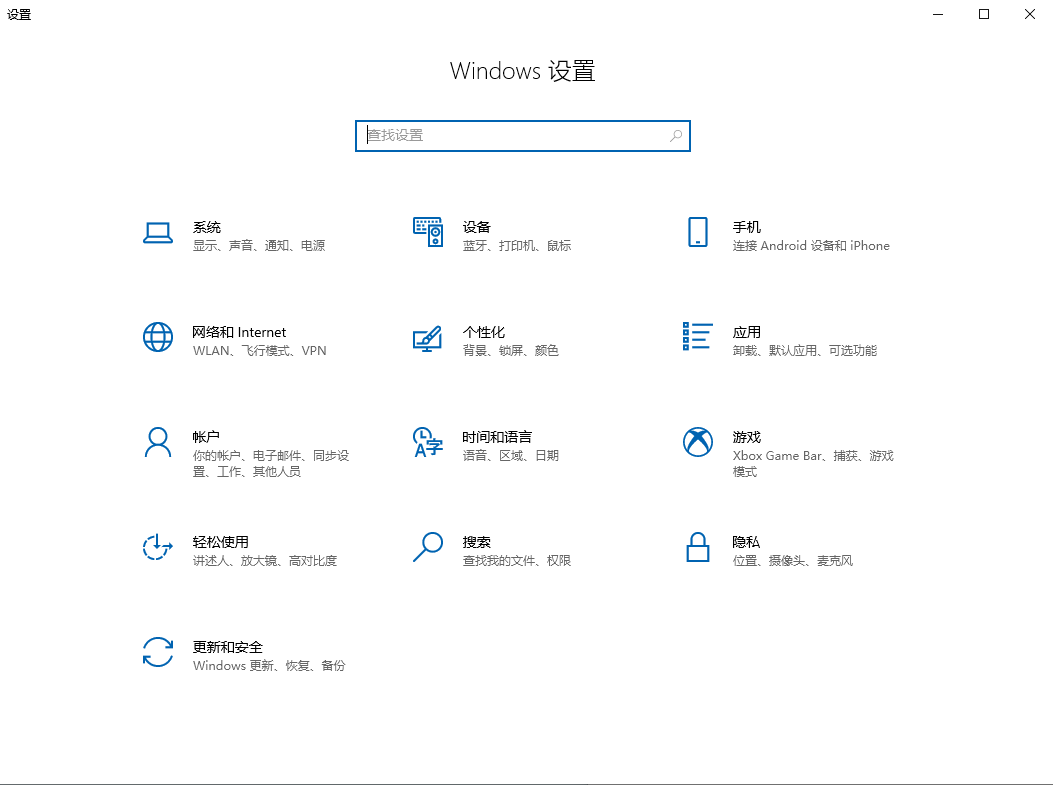The height and width of the screenshot is (785, 1053).
Task: Click the list icon for 应用
Action: tap(697, 337)
